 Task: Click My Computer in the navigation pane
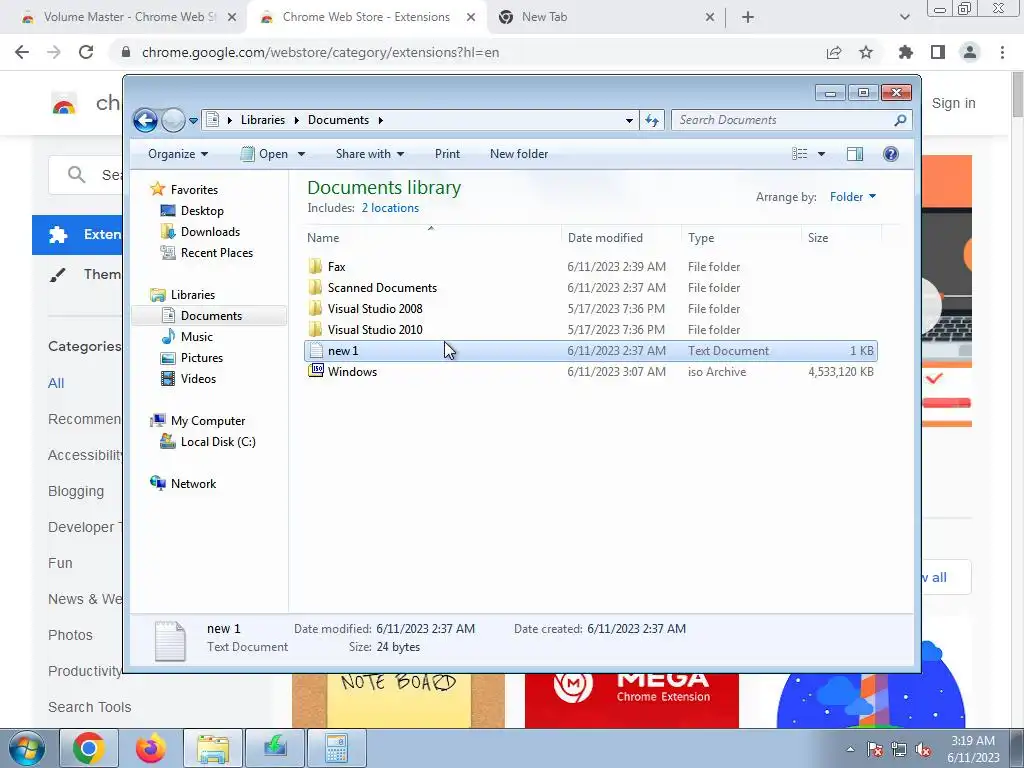click(208, 421)
